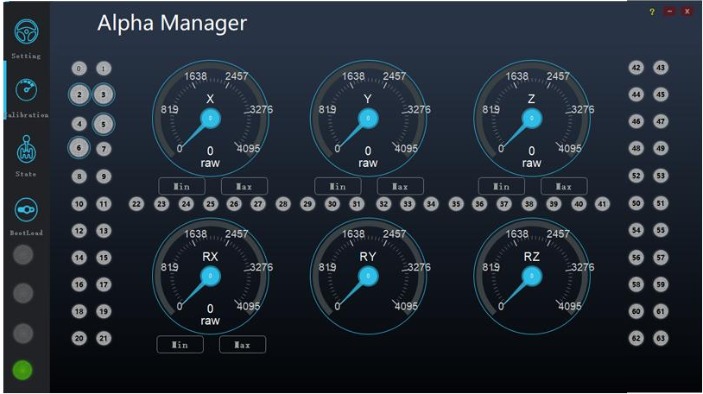
Task: Click the X gauge "0 raw" value
Action: click(x=210, y=157)
